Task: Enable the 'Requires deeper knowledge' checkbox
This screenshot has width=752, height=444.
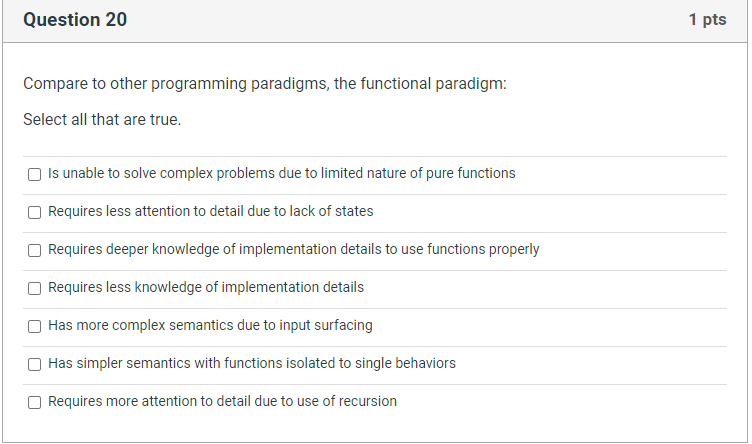Action: [34, 250]
